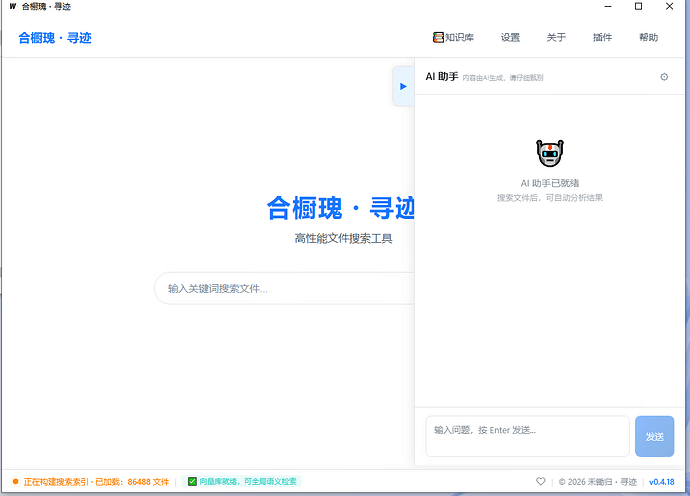Open the 关于 about menu
The height and width of the screenshot is (496, 690).
pos(556,37)
